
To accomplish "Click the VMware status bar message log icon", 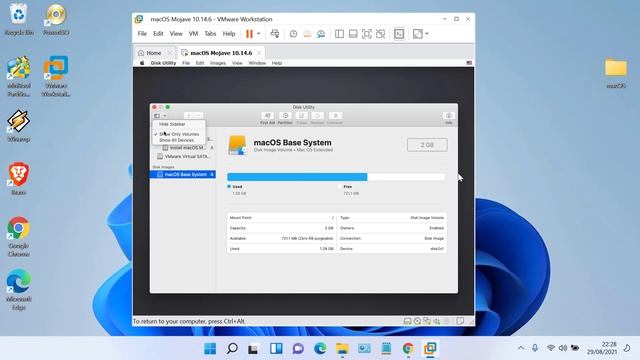I will (x=460, y=321).
